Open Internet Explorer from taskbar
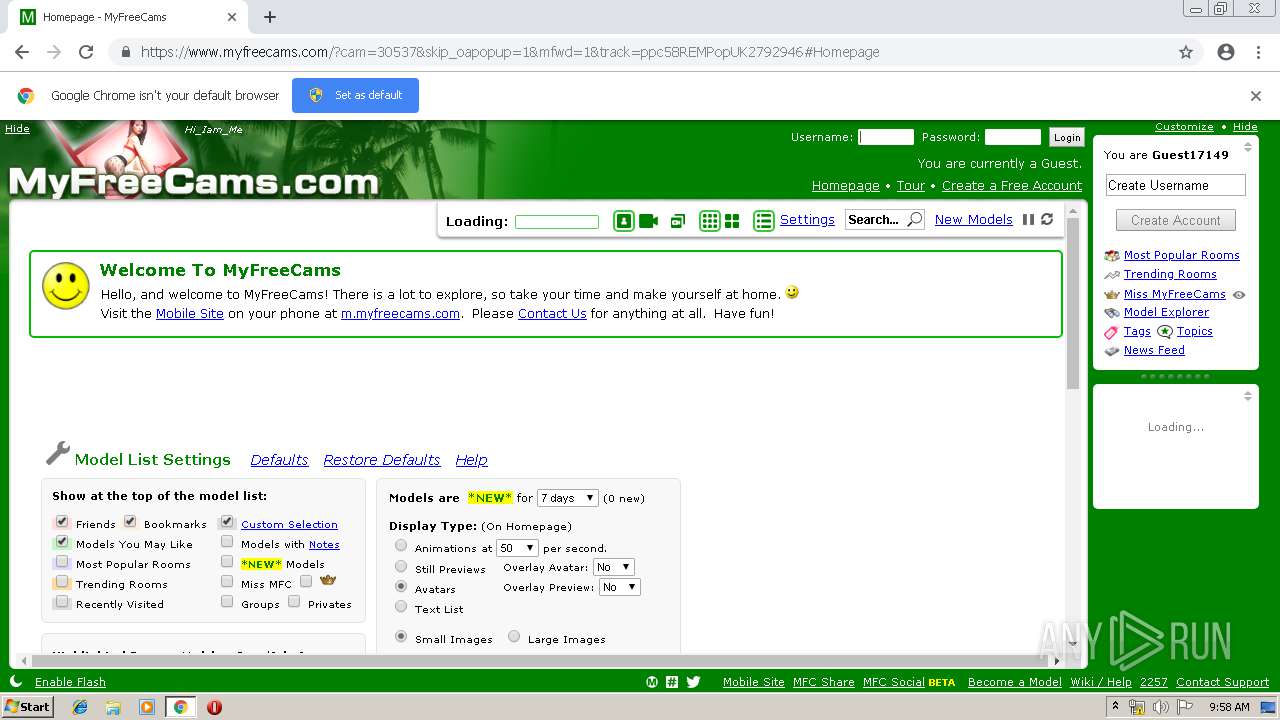The image size is (1280, 720). [x=80, y=707]
